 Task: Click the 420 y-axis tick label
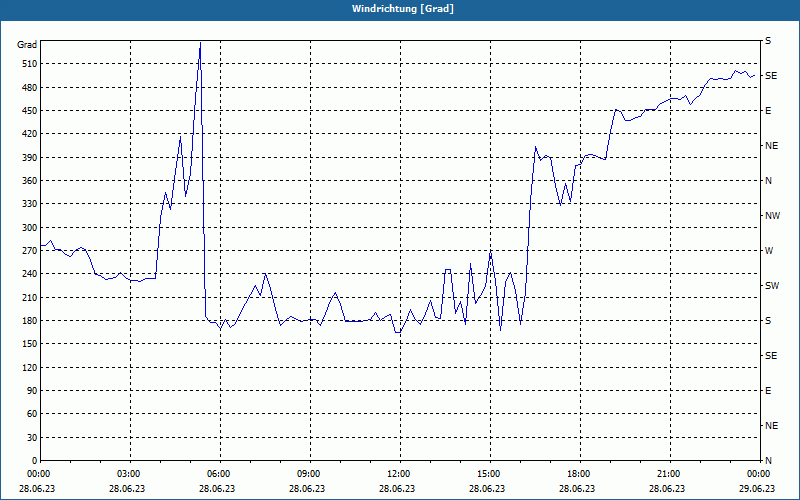tap(30, 134)
